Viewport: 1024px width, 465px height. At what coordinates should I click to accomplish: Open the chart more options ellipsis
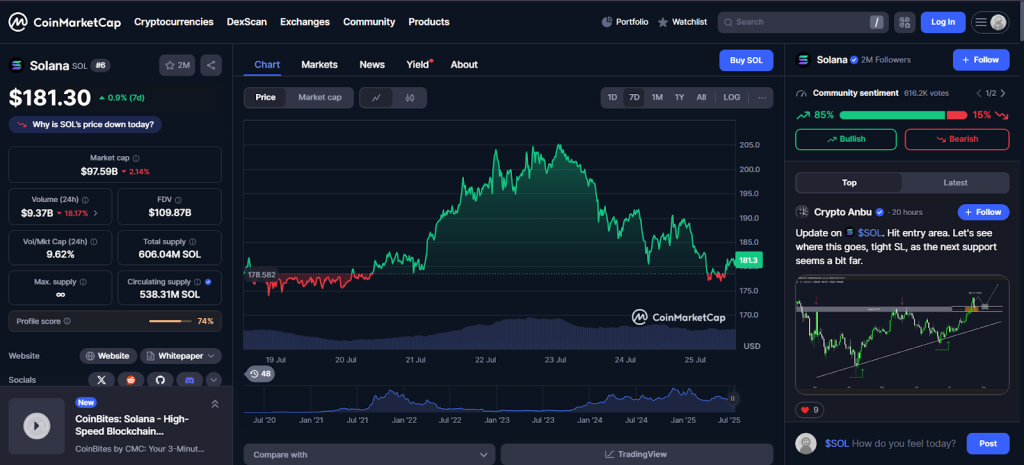(762, 97)
